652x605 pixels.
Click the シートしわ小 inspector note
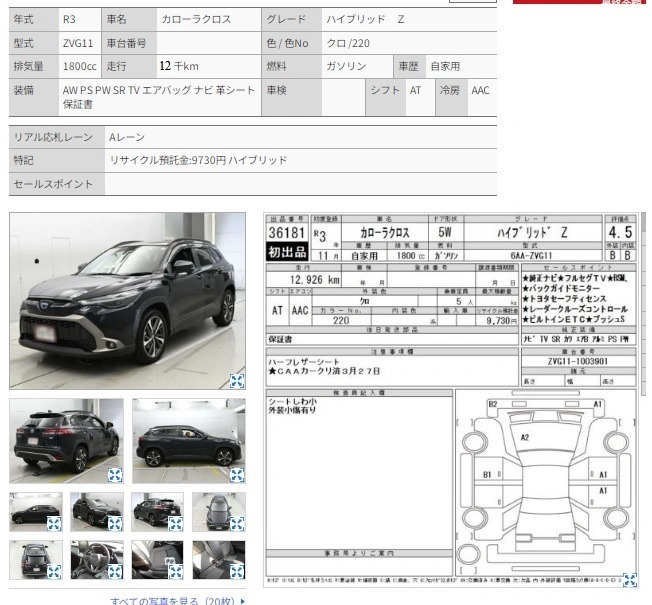(292, 402)
